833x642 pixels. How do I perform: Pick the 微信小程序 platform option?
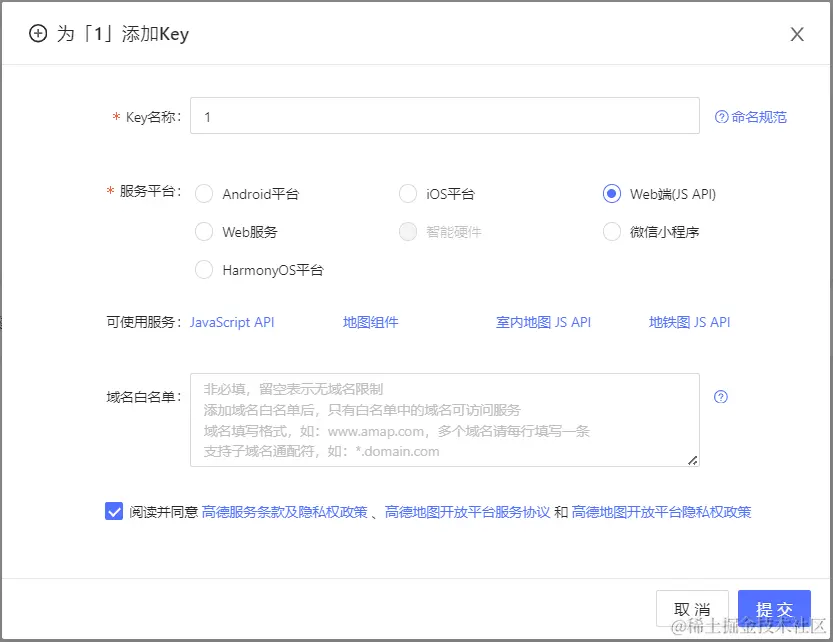pos(612,232)
